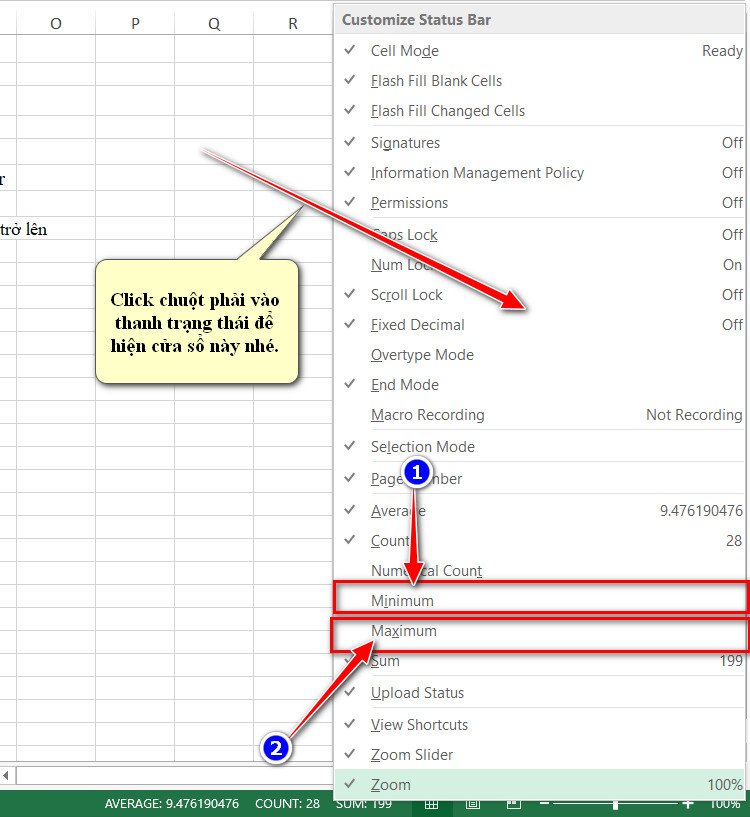The width and height of the screenshot is (750, 817).
Task: Toggle View Shortcuts option
Action: pyautogui.click(x=539, y=724)
